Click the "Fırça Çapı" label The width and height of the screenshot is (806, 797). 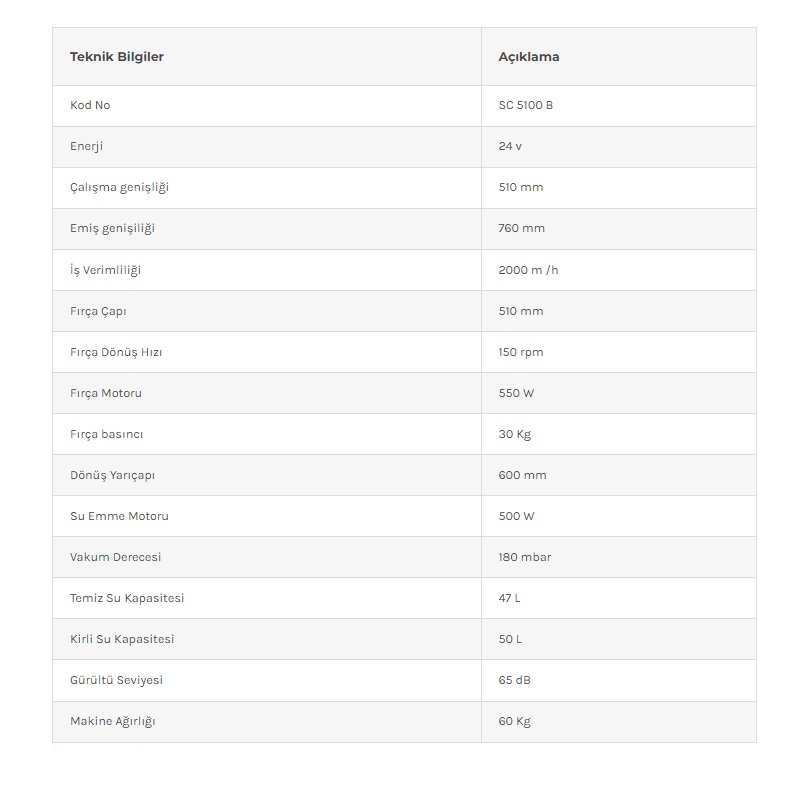[x=98, y=311]
